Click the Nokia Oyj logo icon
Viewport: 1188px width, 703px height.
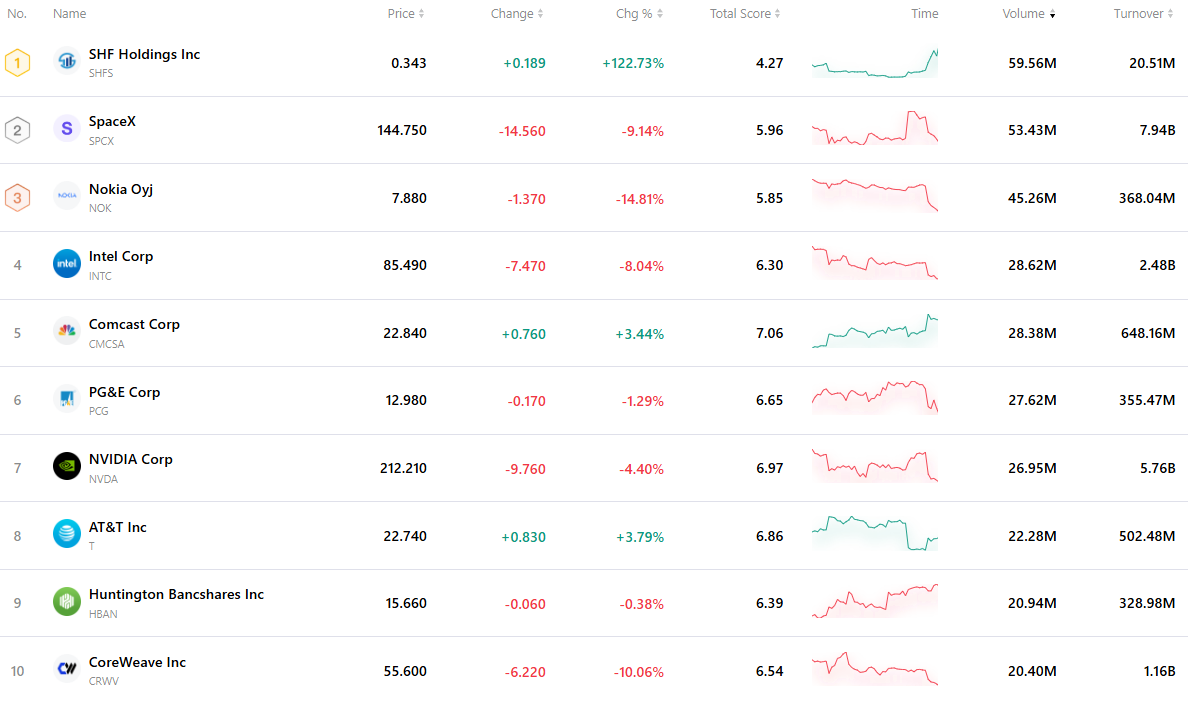[x=67, y=196]
